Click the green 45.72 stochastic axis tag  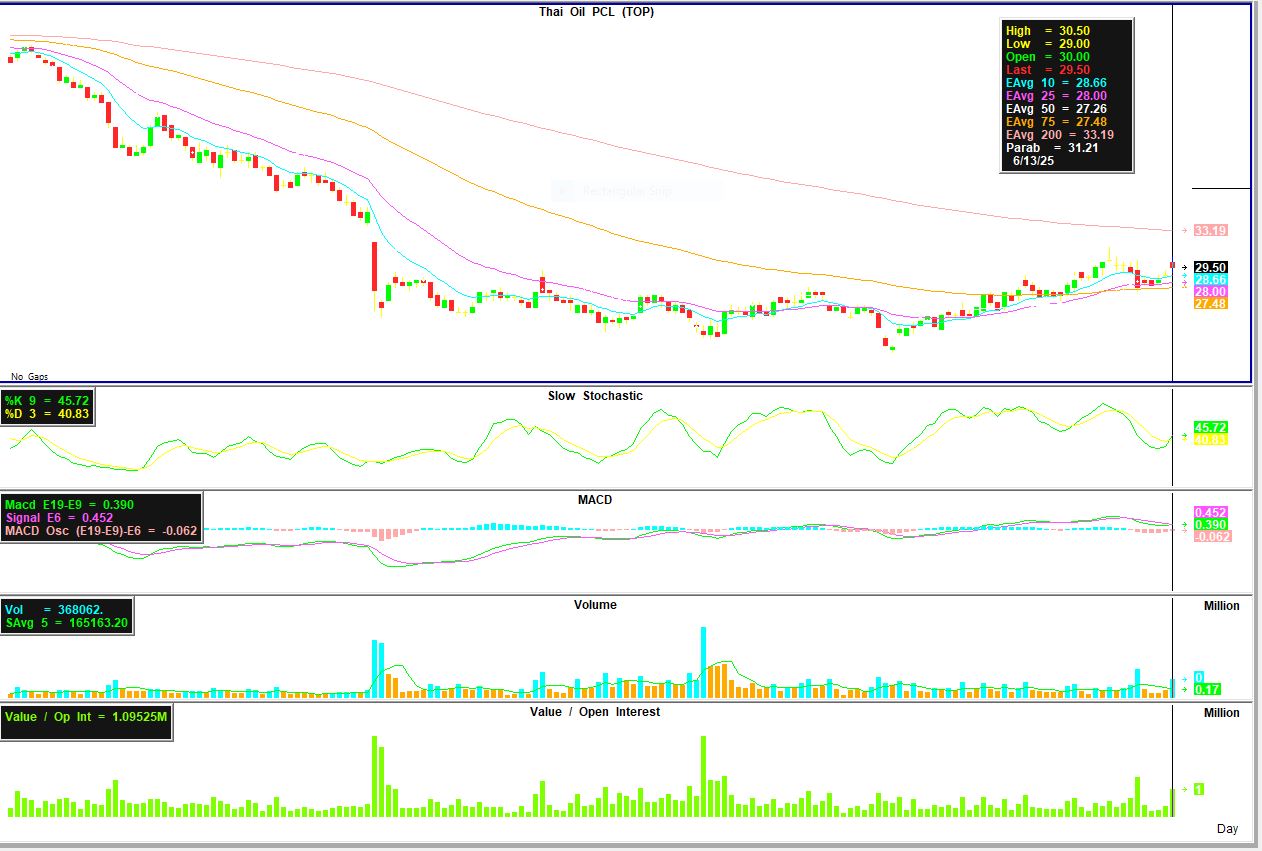[x=1210, y=427]
